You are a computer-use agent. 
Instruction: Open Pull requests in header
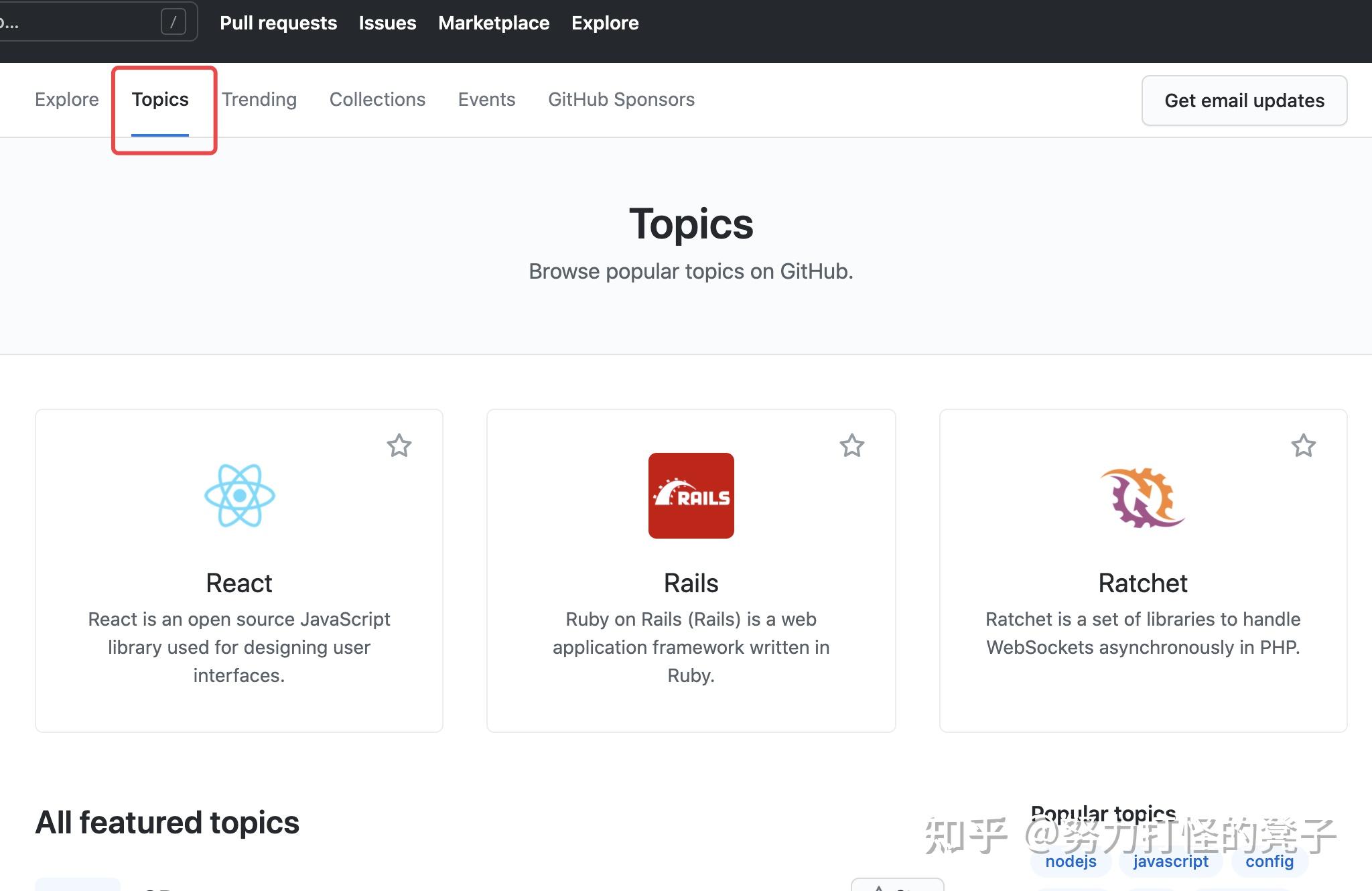[x=278, y=23]
